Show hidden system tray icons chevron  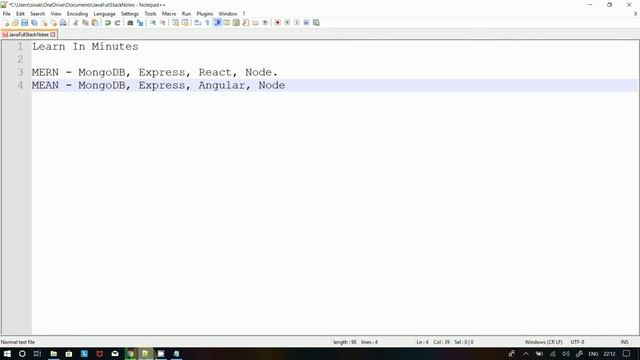[x=526, y=354]
